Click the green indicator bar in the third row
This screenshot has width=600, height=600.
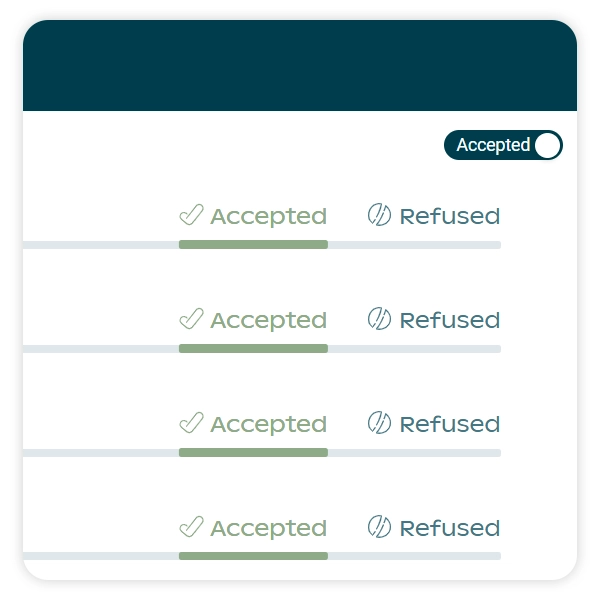(x=253, y=453)
